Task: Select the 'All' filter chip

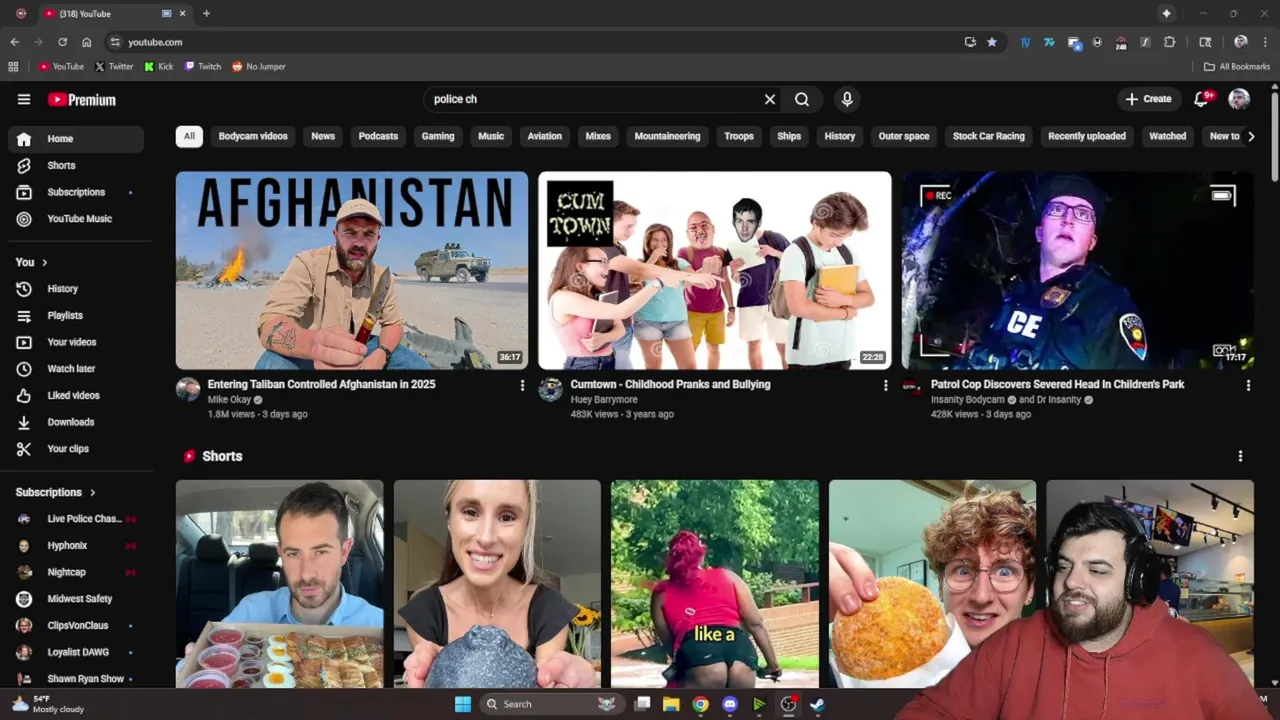Action: pos(189,136)
